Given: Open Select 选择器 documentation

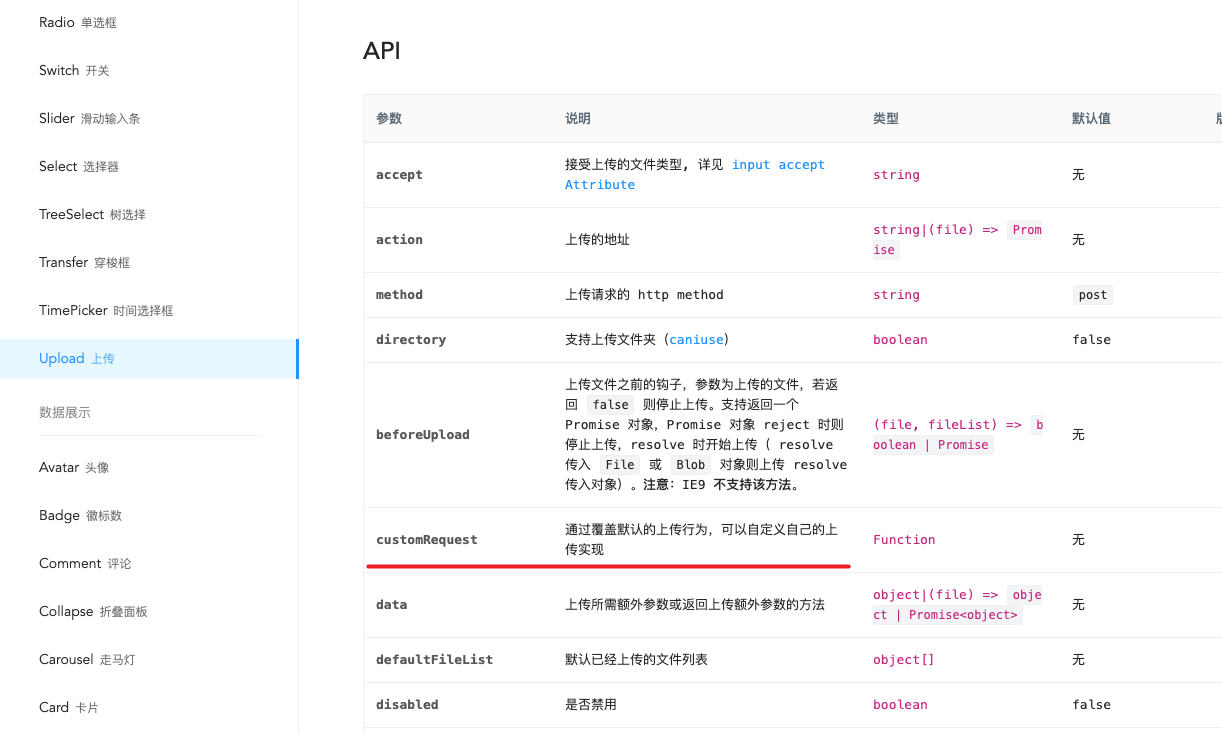Looking at the screenshot, I should click(149, 166).
